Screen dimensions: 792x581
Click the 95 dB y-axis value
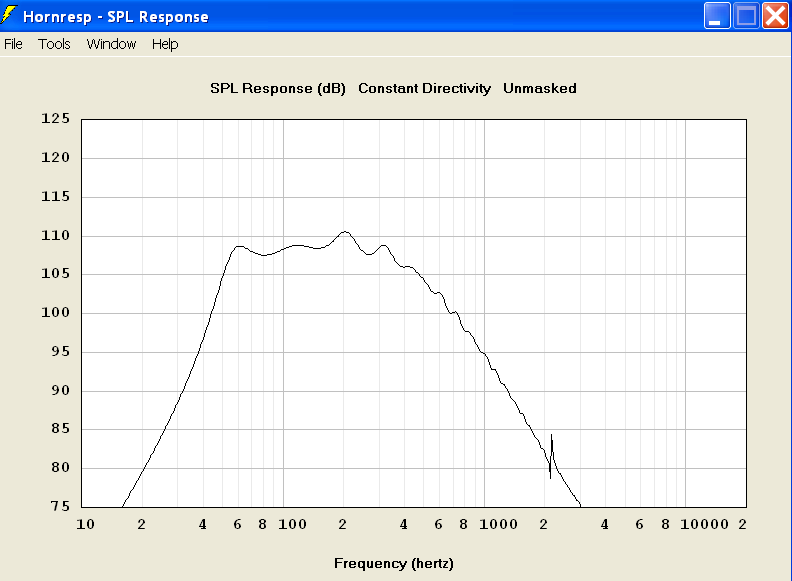click(60, 351)
